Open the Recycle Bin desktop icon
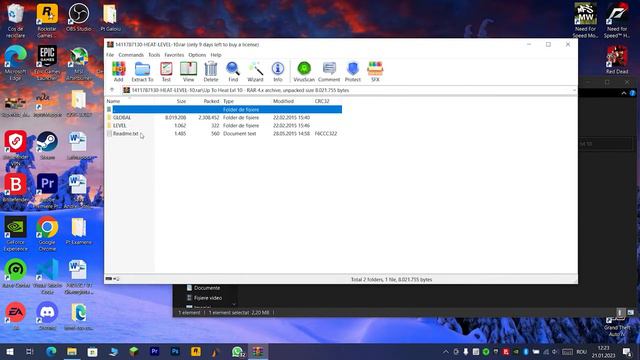Image resolution: width=640 pixels, height=360 pixels. pos(15,20)
